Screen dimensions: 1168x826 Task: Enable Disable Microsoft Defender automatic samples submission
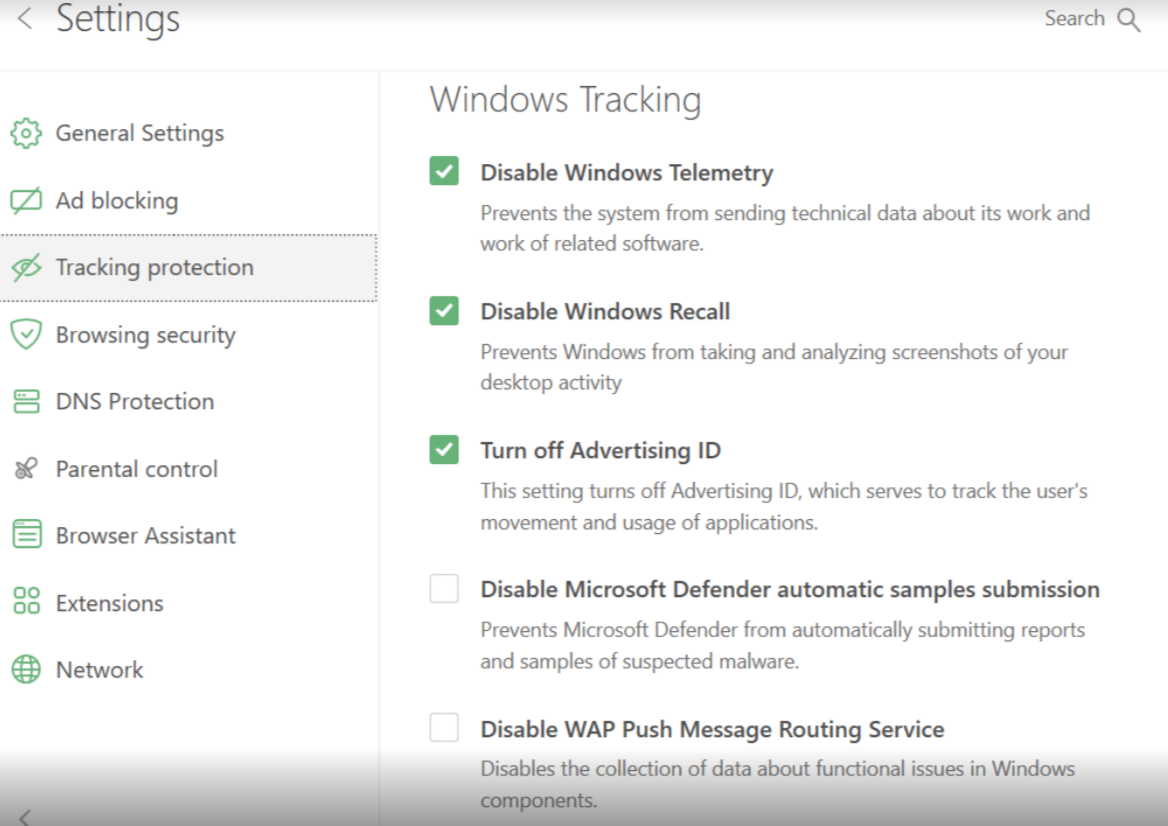tap(444, 588)
